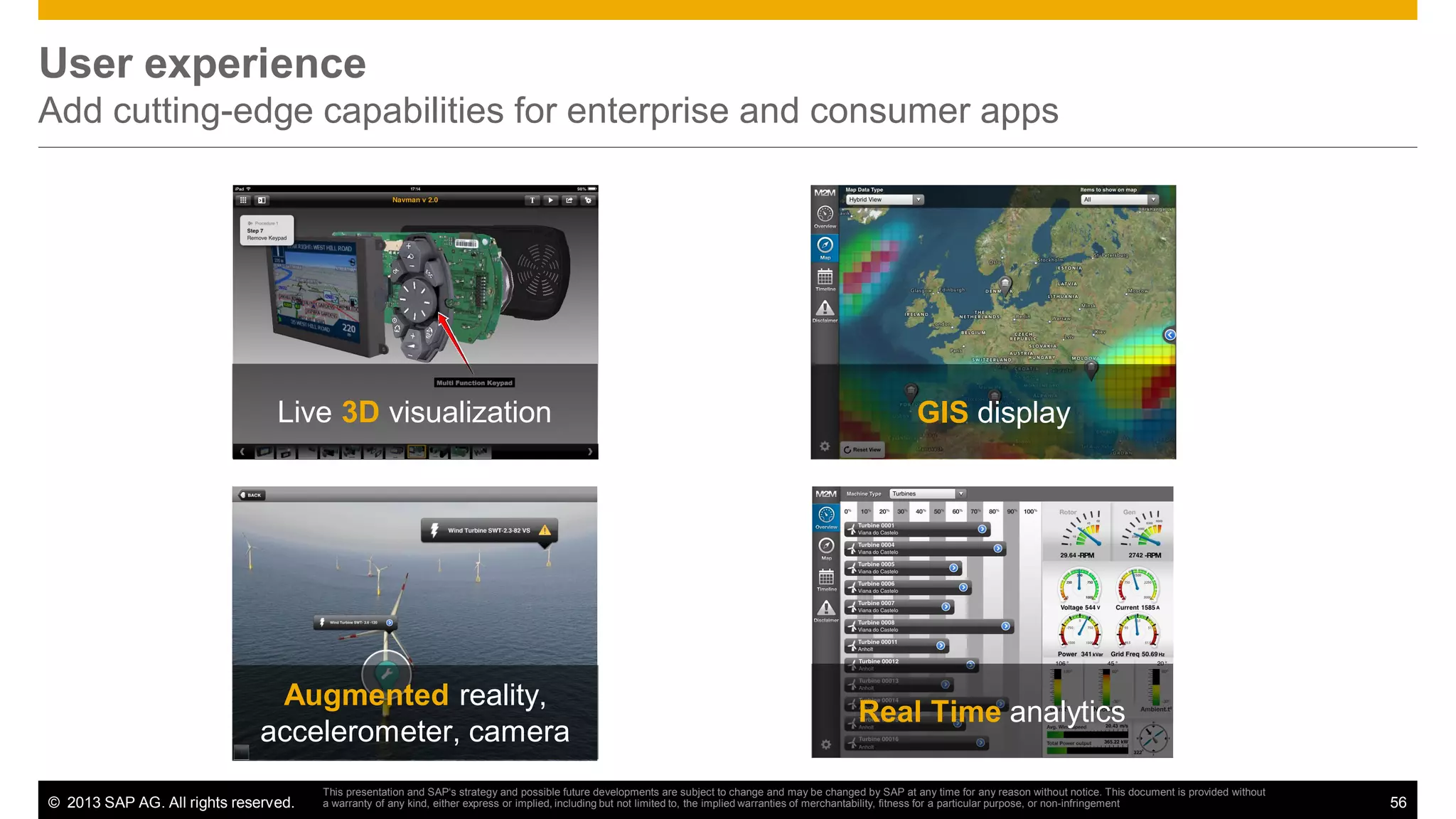Click the text annotation T icon in Navman viewer
This screenshot has height=819, width=1456.
click(532, 200)
